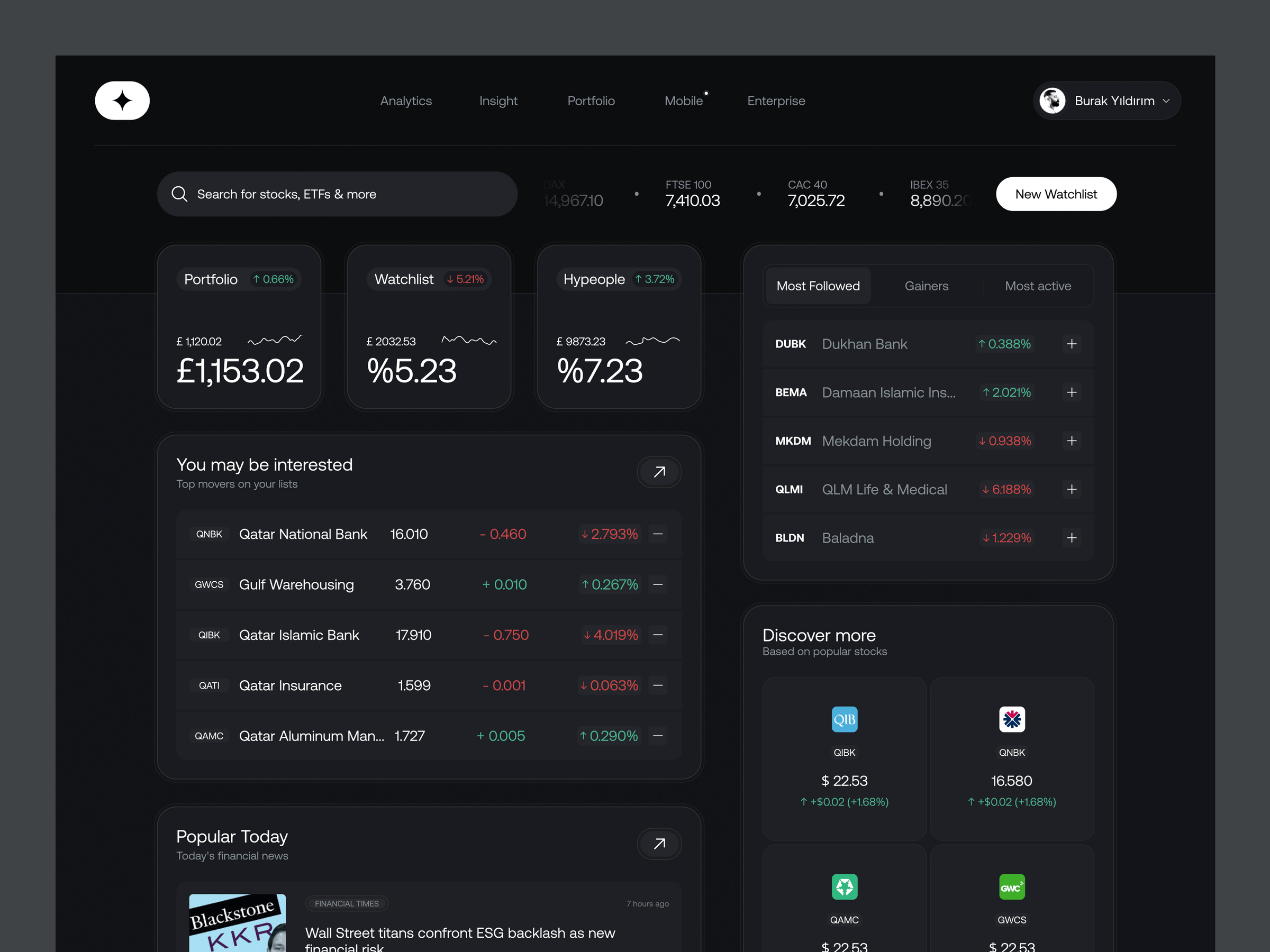This screenshot has height=952, width=1270.
Task: Click the QLMI QLM Life add icon
Action: [1070, 489]
